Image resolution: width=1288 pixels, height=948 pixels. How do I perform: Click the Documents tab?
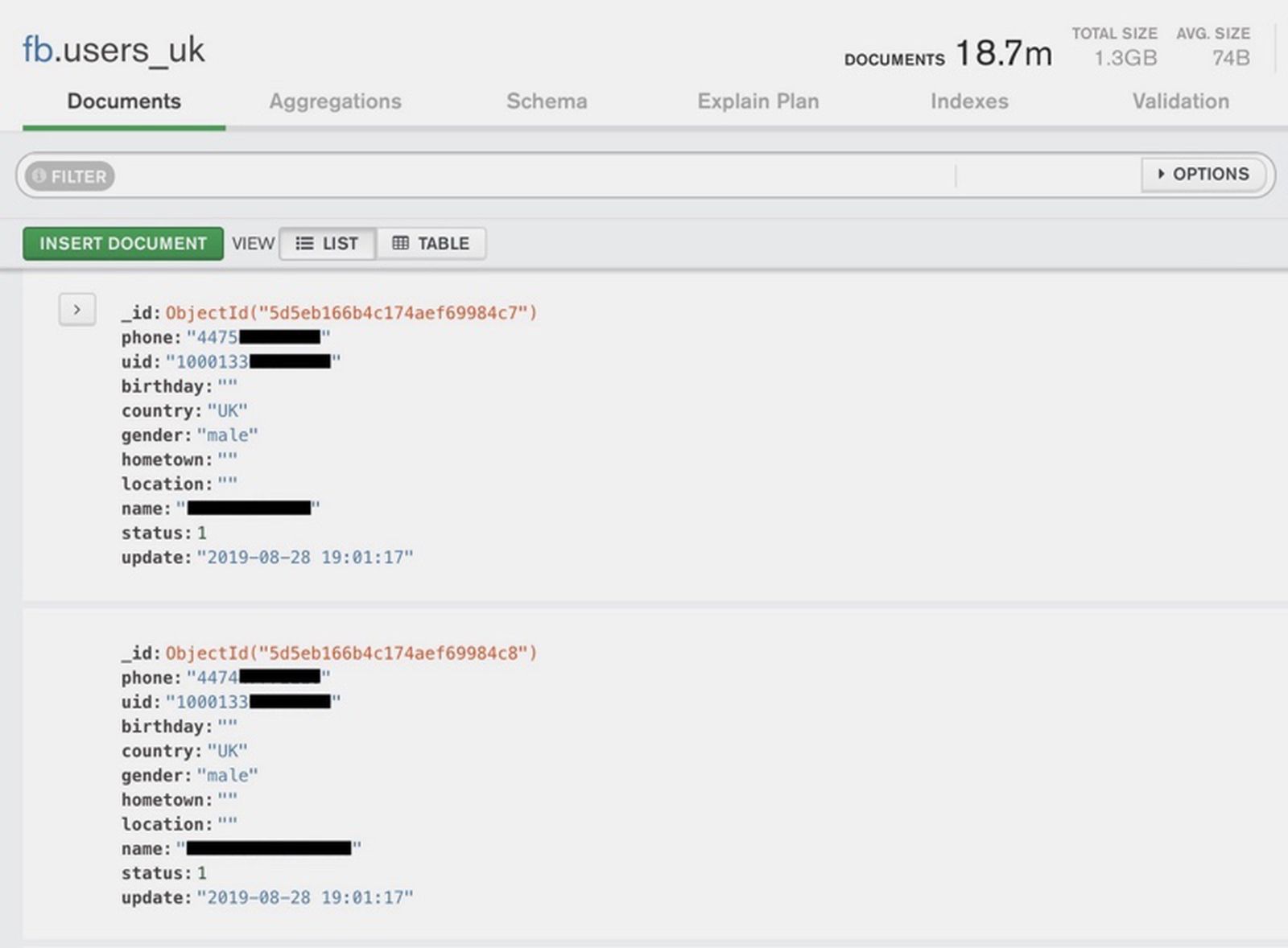[124, 101]
